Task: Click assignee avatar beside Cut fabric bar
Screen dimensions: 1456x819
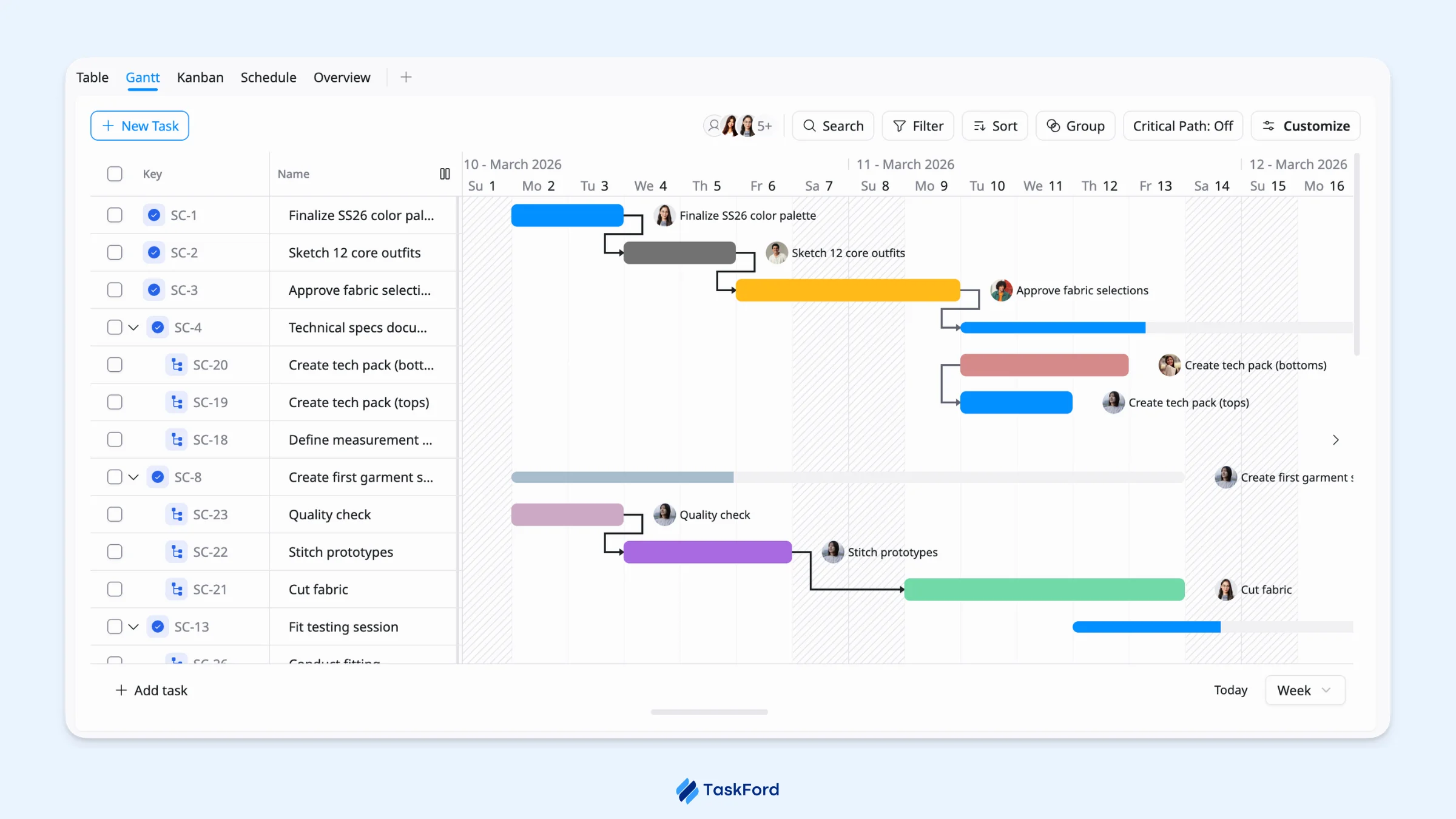Action: click(x=1225, y=589)
